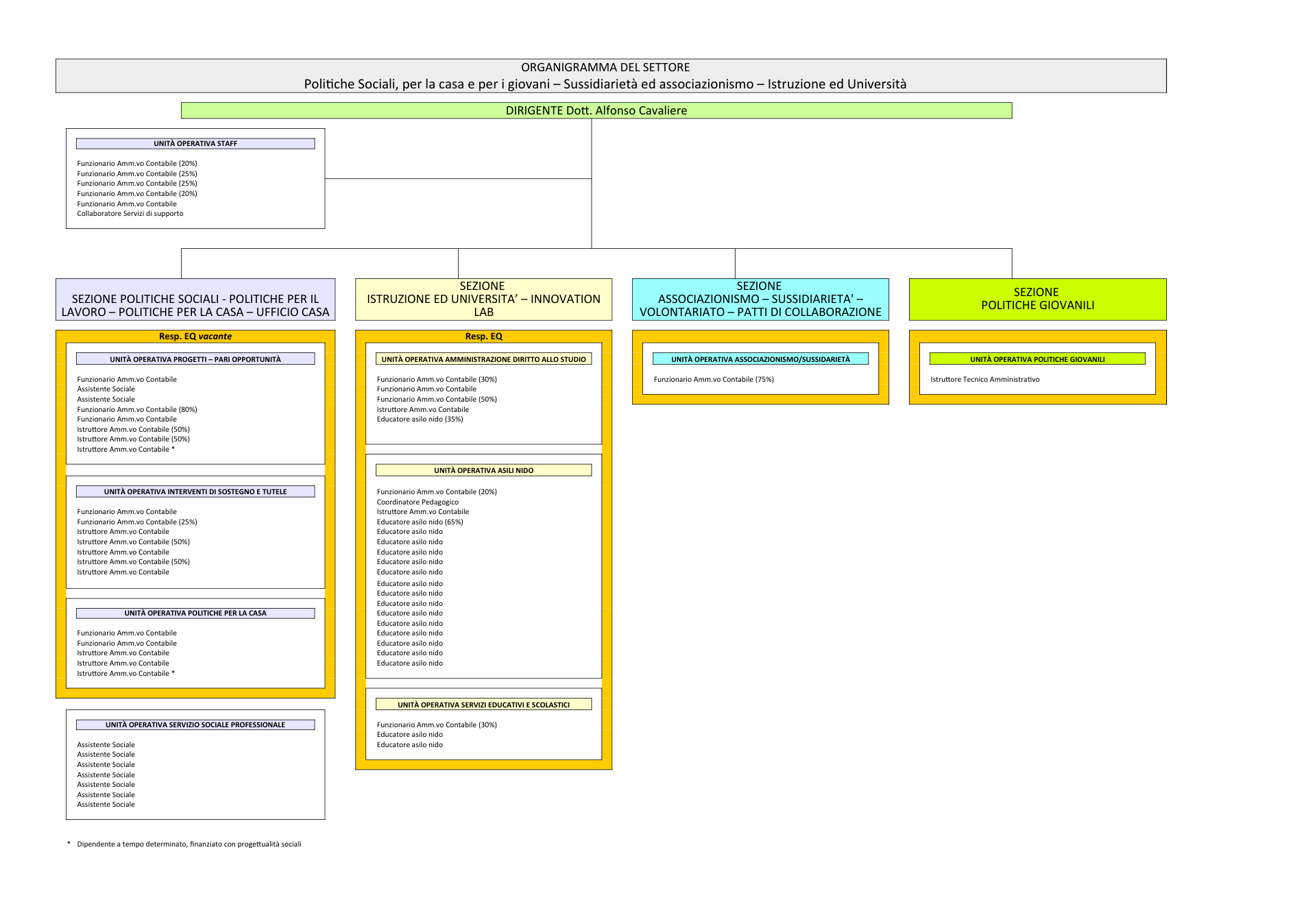This screenshot has height=924, width=1306.
Task: Select the Istruttore Tecnico Amministrativo entry
Action: click(984, 379)
